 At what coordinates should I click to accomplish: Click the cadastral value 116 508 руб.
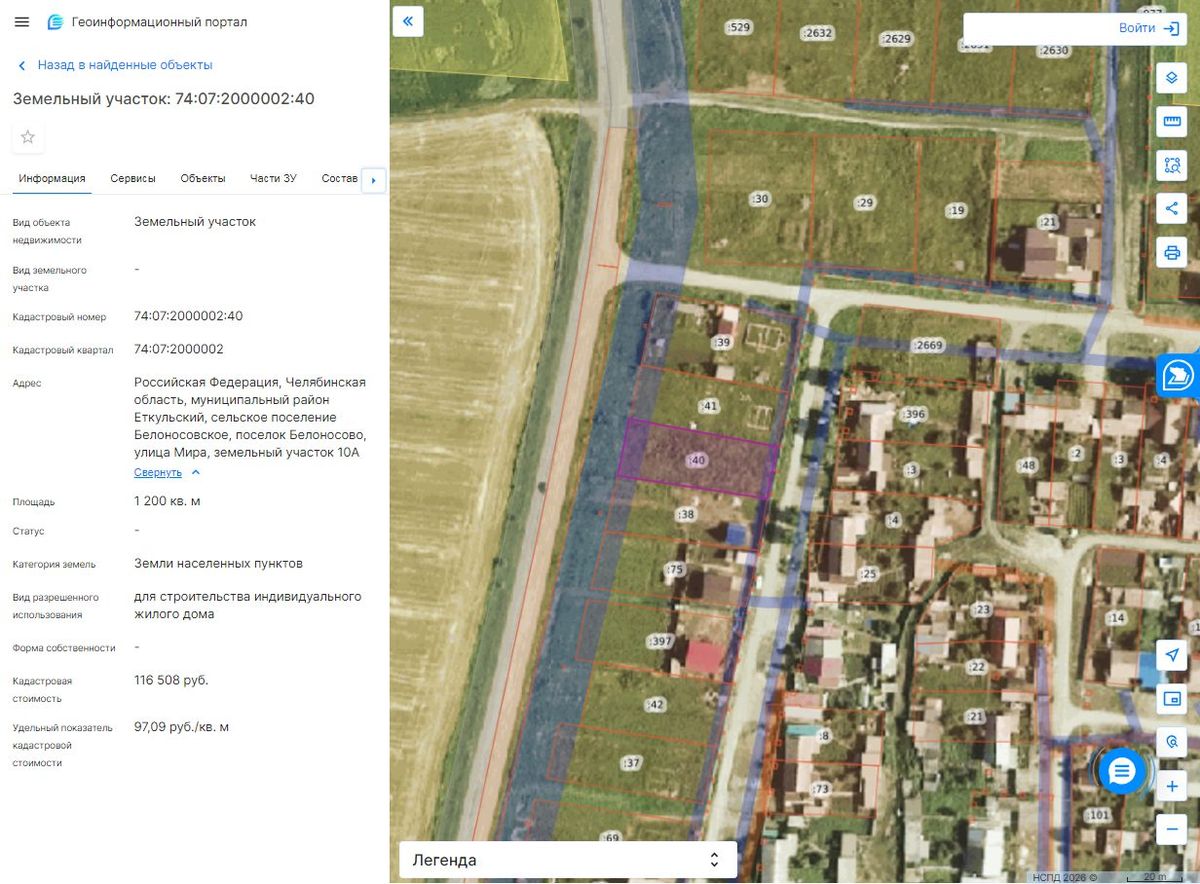click(x=171, y=680)
